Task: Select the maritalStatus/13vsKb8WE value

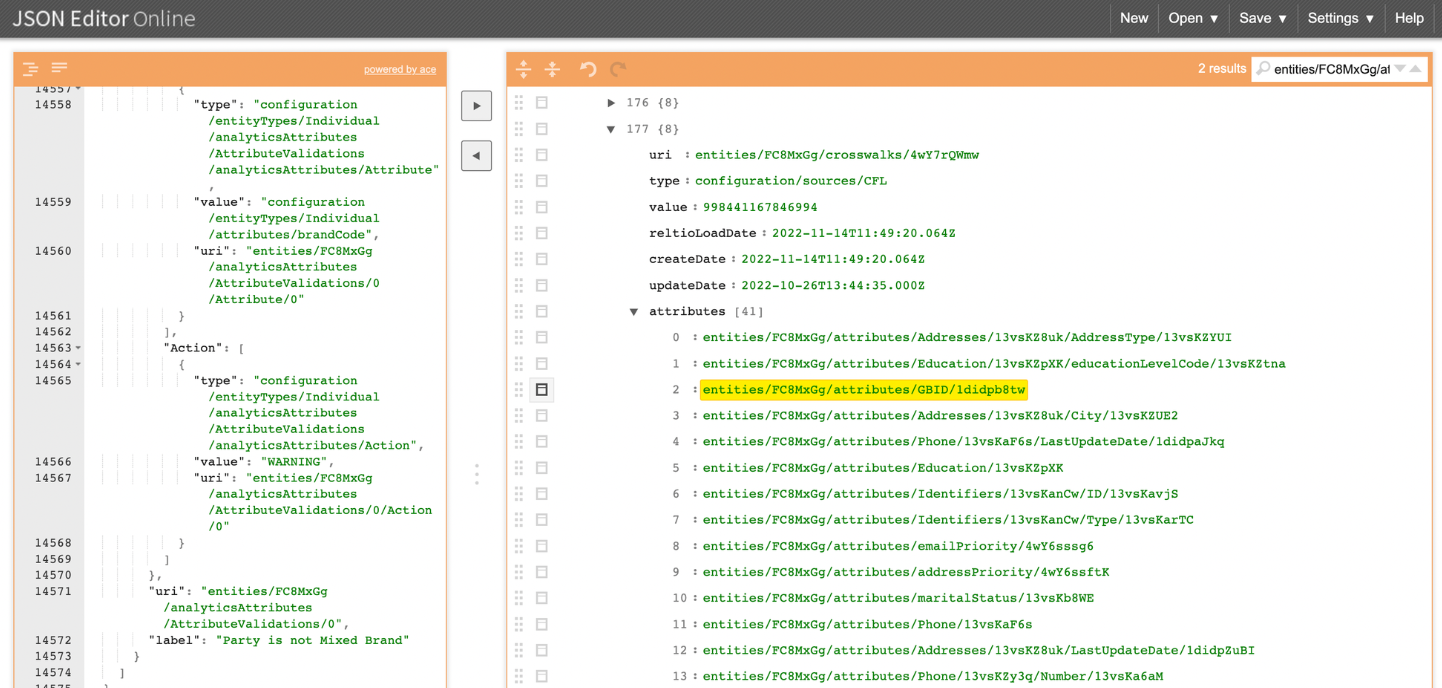Action: (x=898, y=598)
